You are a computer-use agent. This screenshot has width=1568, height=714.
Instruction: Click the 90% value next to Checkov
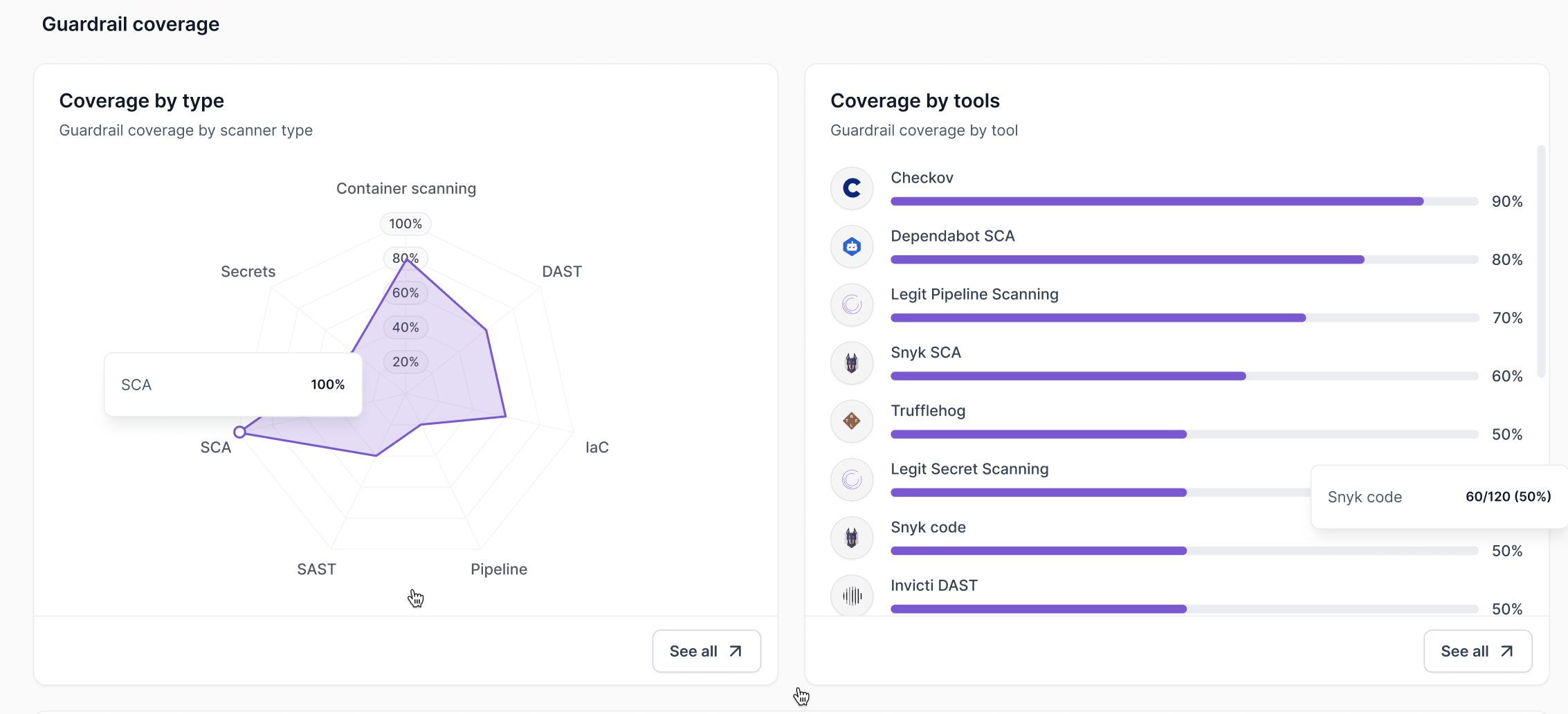pos(1507,201)
